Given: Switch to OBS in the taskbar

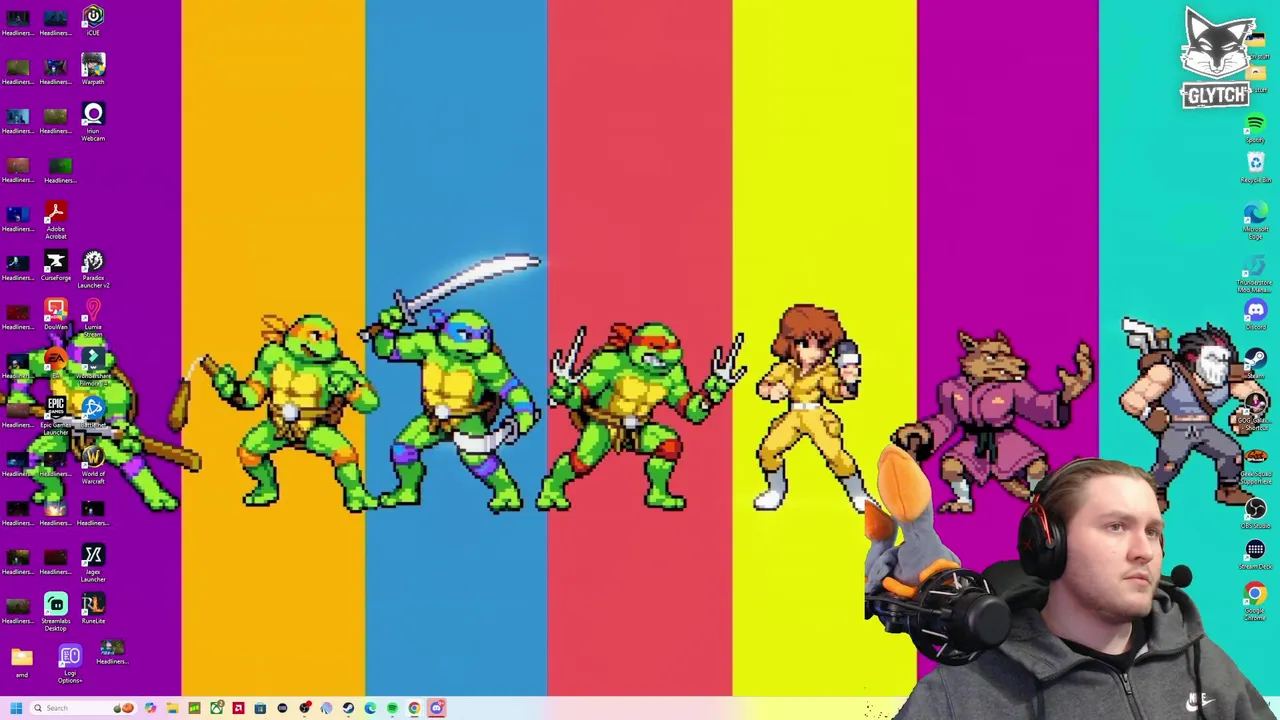Looking at the screenshot, I should pos(305,708).
